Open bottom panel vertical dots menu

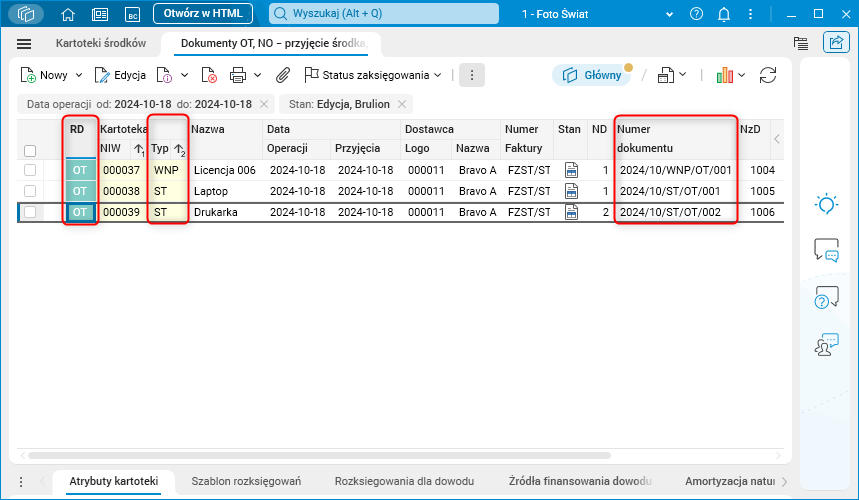(x=21, y=482)
